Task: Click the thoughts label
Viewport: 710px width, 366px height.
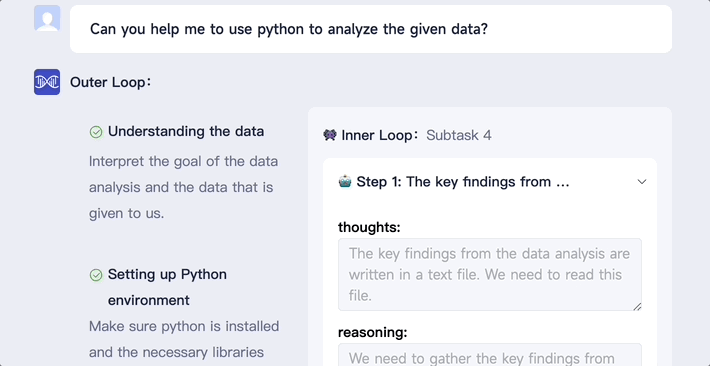Action: point(369,227)
